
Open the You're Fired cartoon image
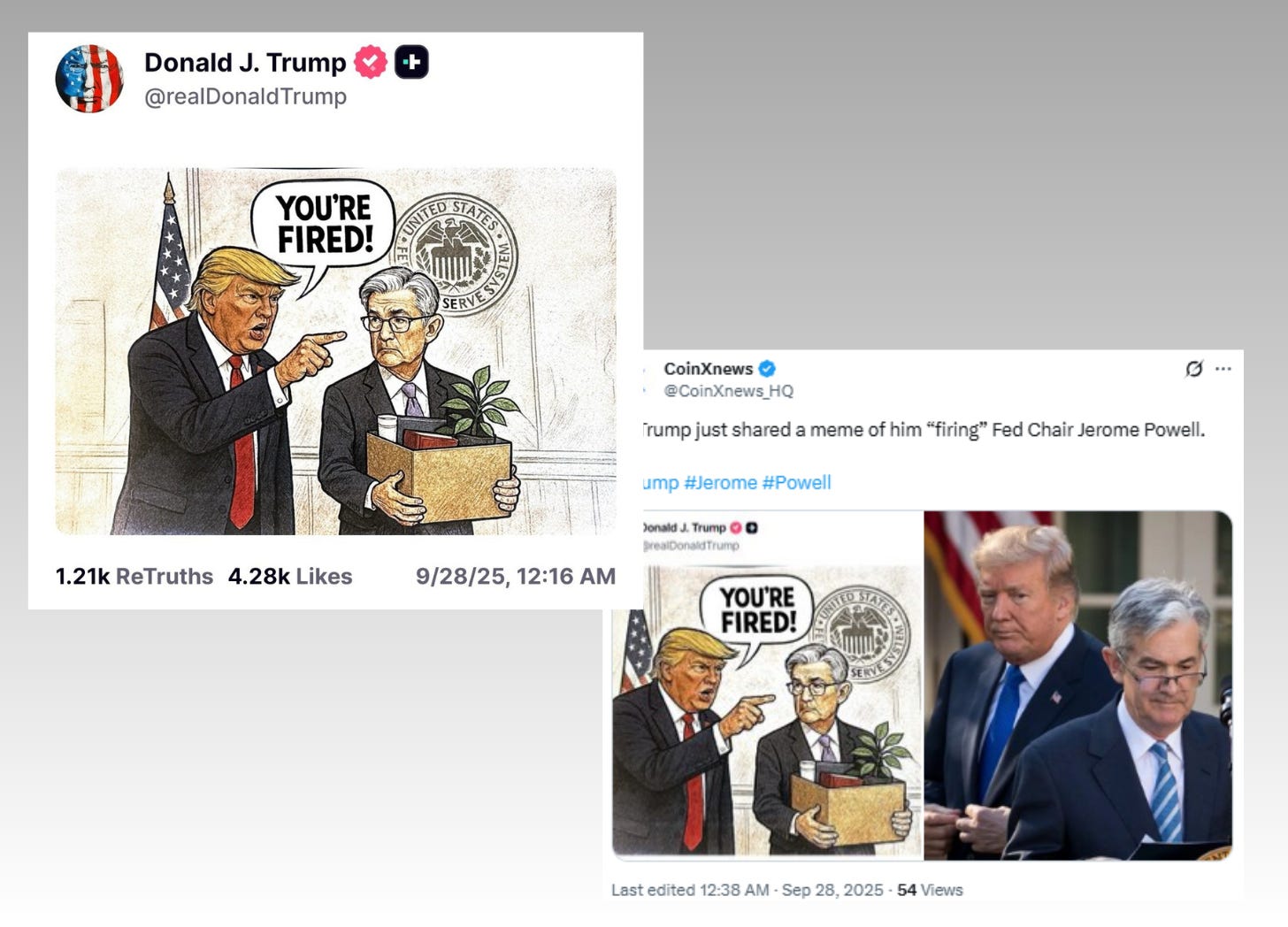[336, 351]
